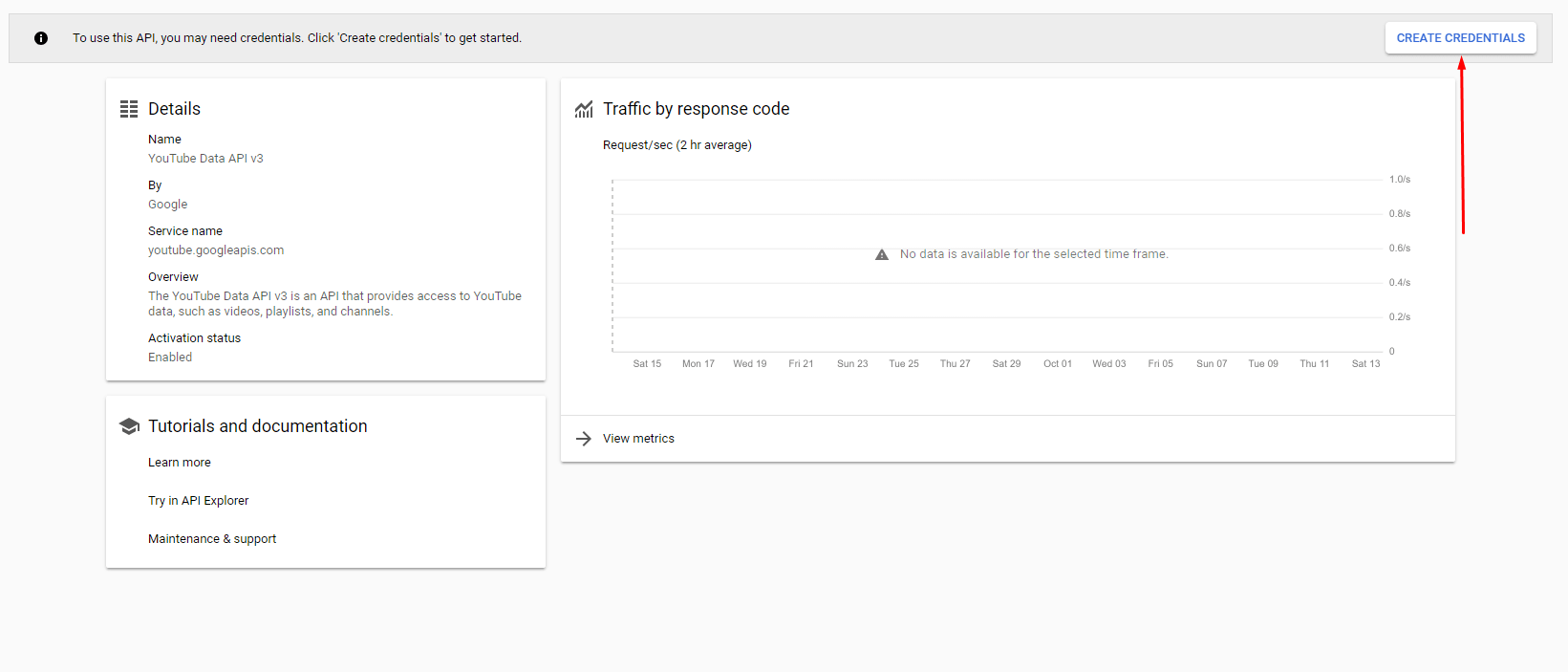Click the Overview description text
This screenshot has height=672, width=1568.
point(334,304)
